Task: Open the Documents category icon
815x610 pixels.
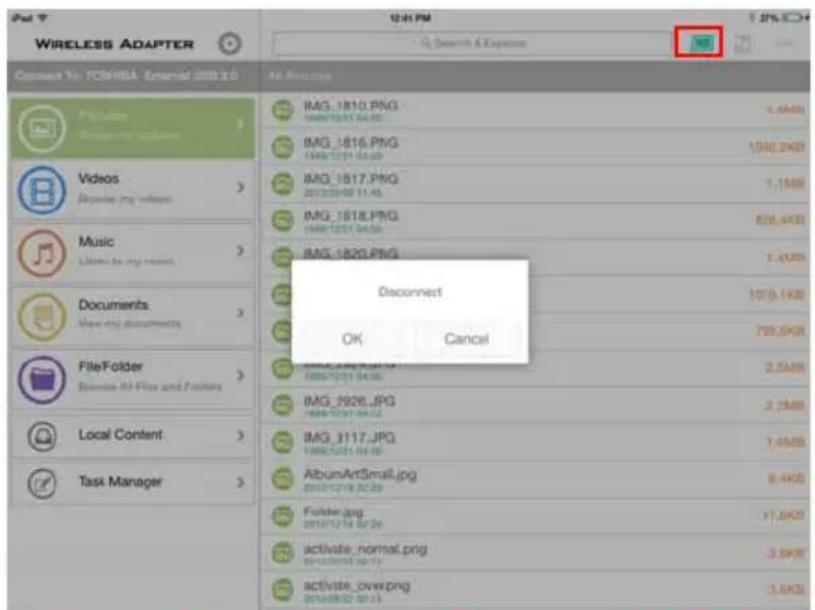Action: pos(42,316)
